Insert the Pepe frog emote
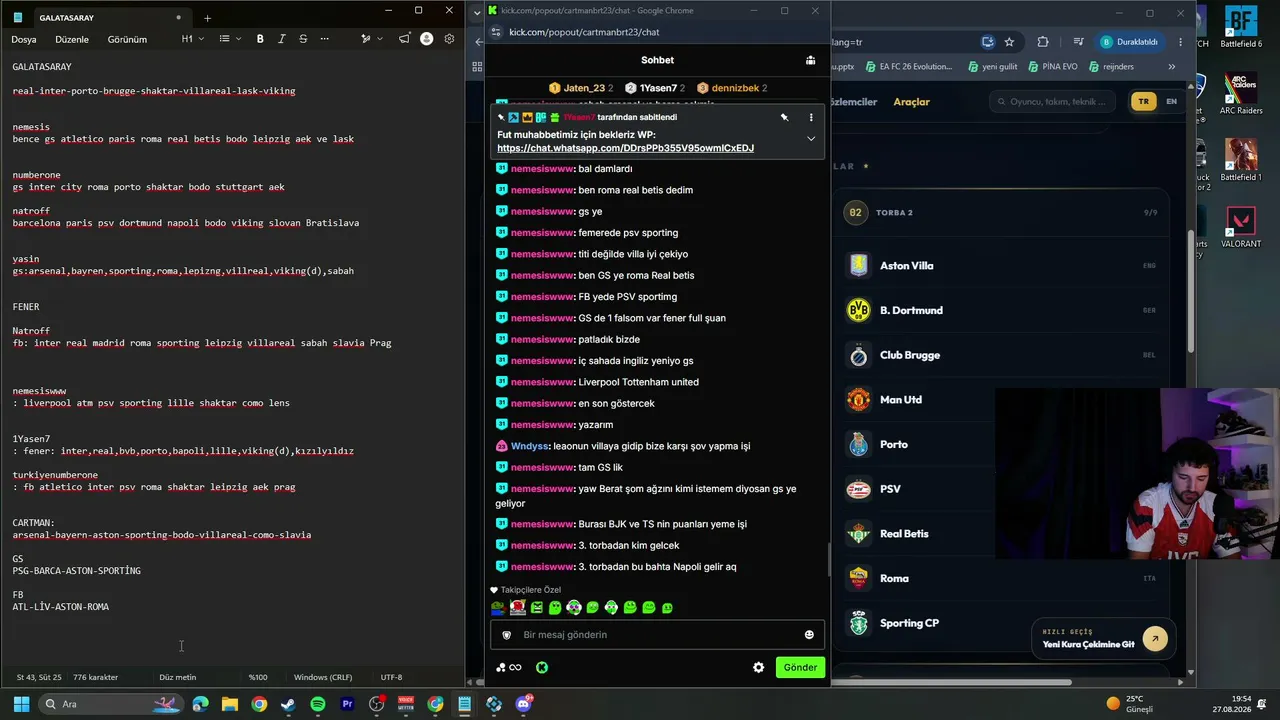Image resolution: width=1280 pixels, height=720 pixels. tap(498, 607)
